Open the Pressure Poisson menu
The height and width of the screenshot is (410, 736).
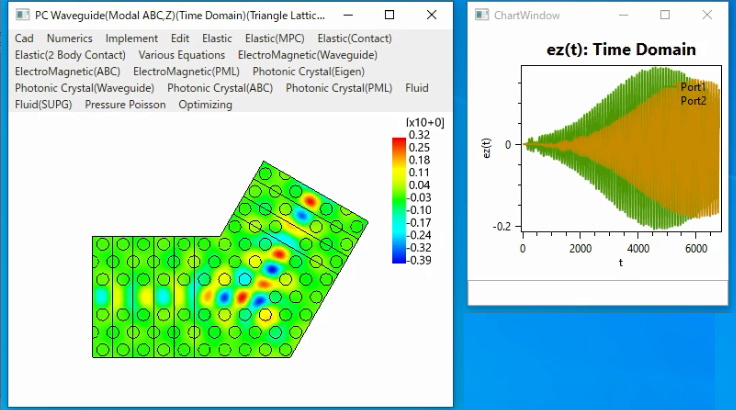coord(125,104)
